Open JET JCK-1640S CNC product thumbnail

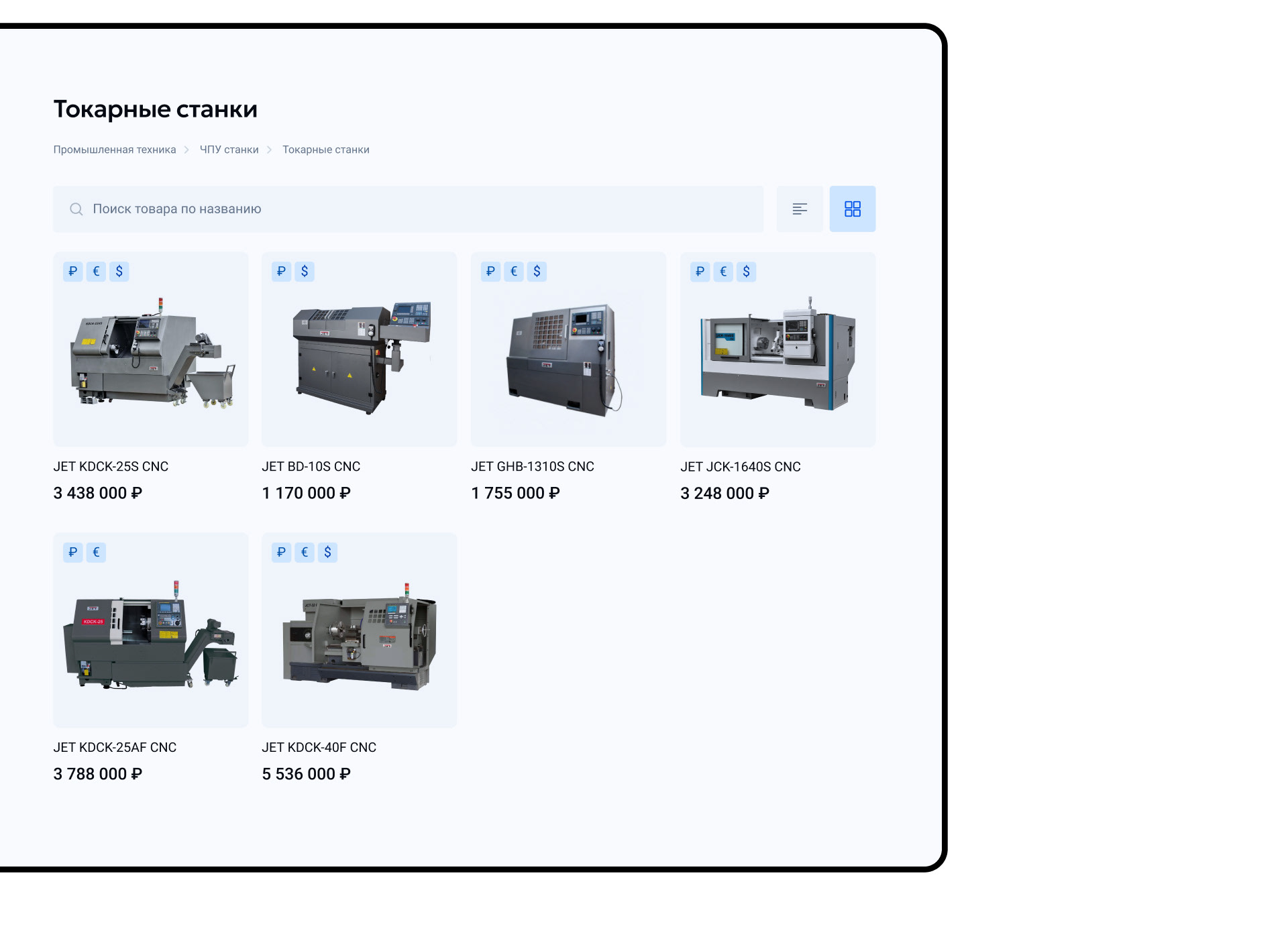(x=777, y=355)
